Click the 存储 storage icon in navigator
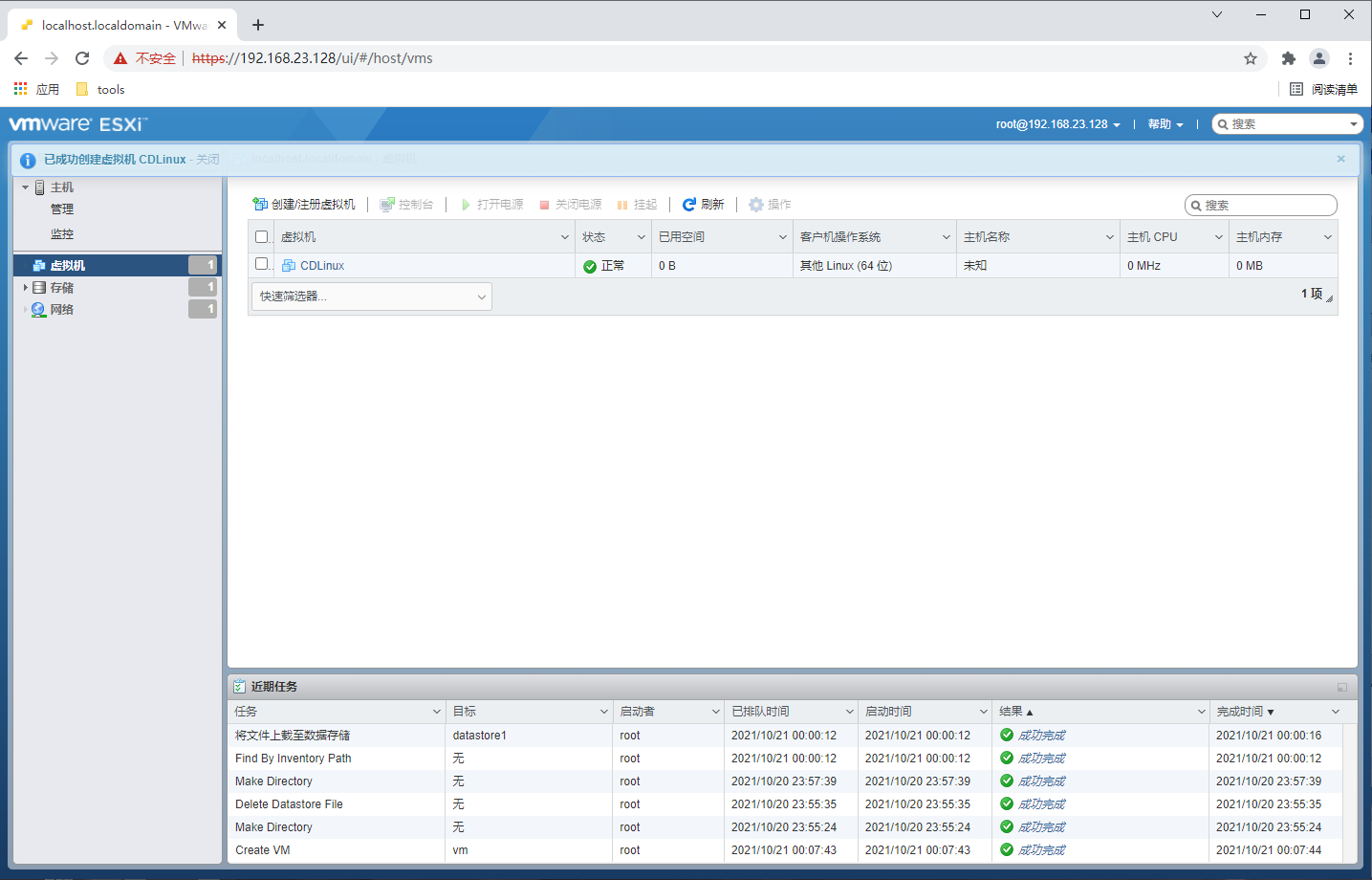Viewport: 1372px width, 880px height. (39, 288)
